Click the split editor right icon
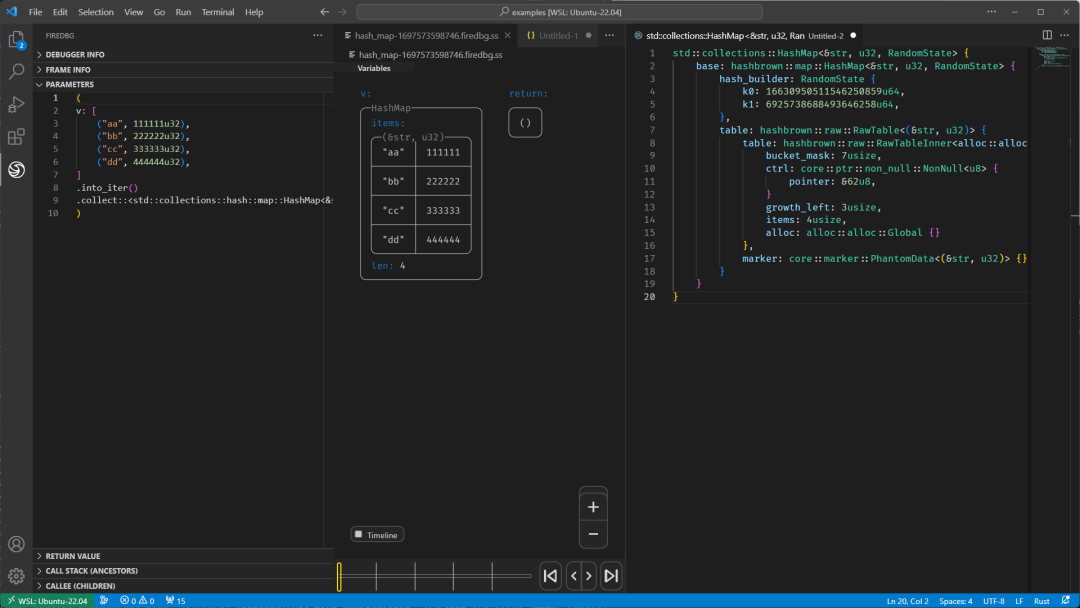The height and width of the screenshot is (608, 1080). tap(1047, 35)
